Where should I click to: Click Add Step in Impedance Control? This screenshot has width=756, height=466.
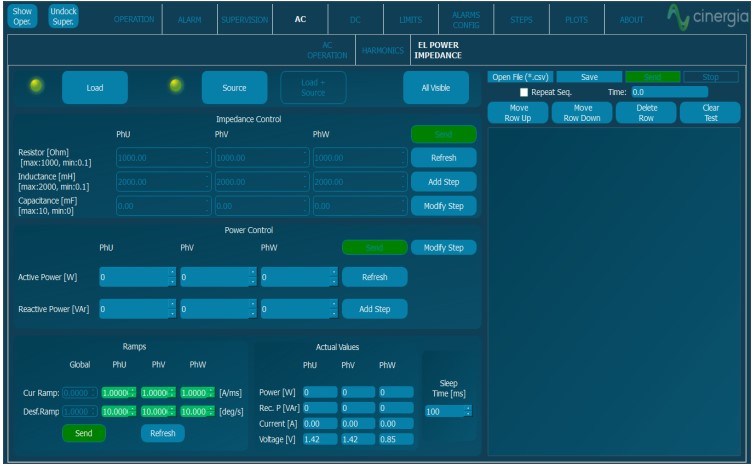coord(443,181)
